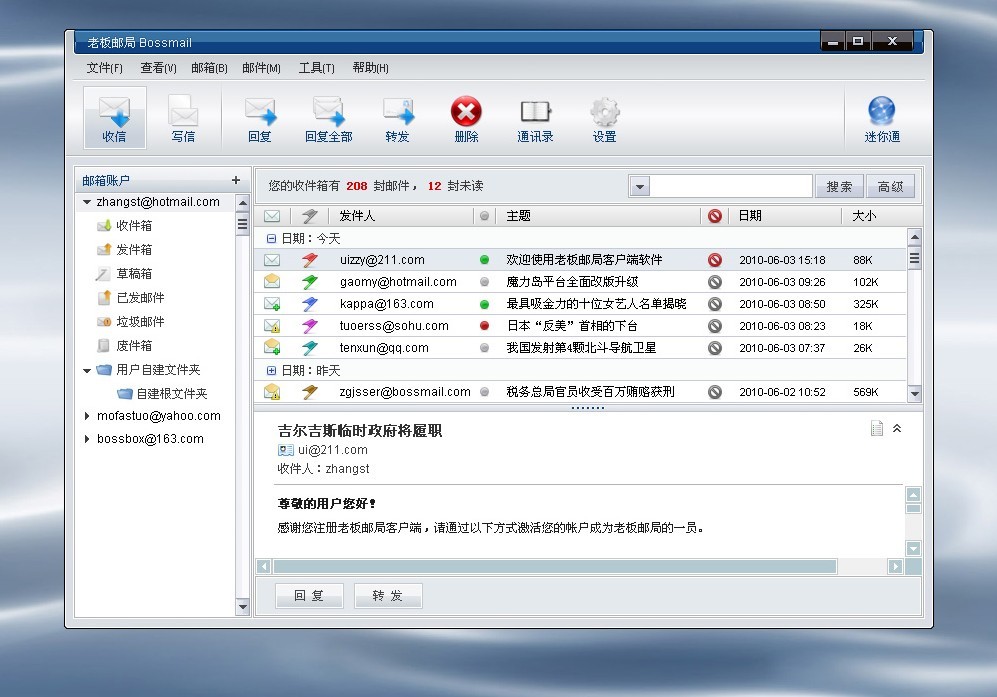Select the 自建根文件夹 folder
997x697 pixels.
[x=163, y=394]
